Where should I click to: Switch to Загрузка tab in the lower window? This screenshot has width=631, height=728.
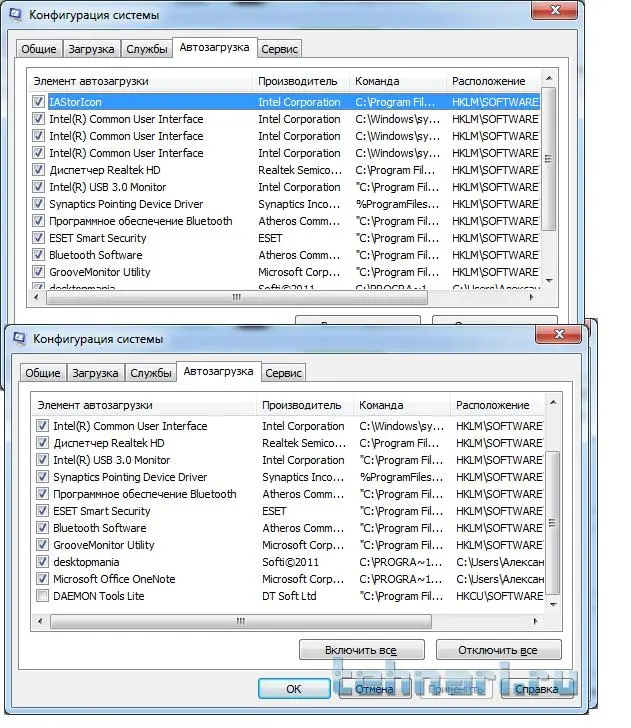[x=95, y=373]
